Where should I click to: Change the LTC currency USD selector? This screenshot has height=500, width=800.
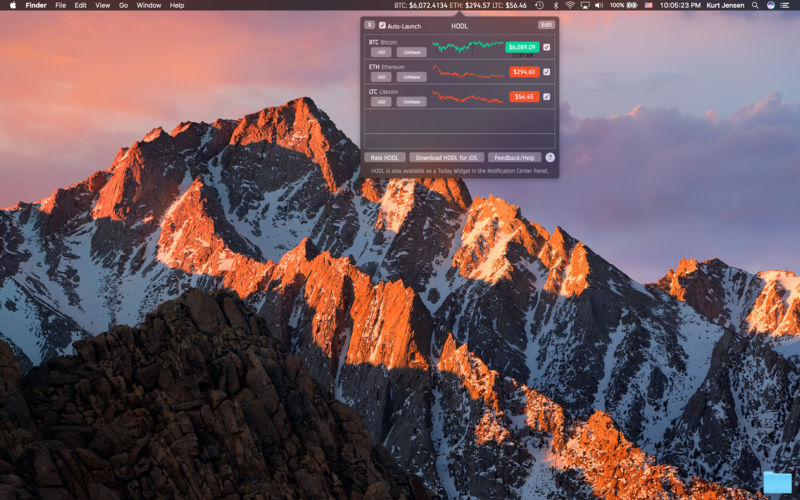point(381,102)
